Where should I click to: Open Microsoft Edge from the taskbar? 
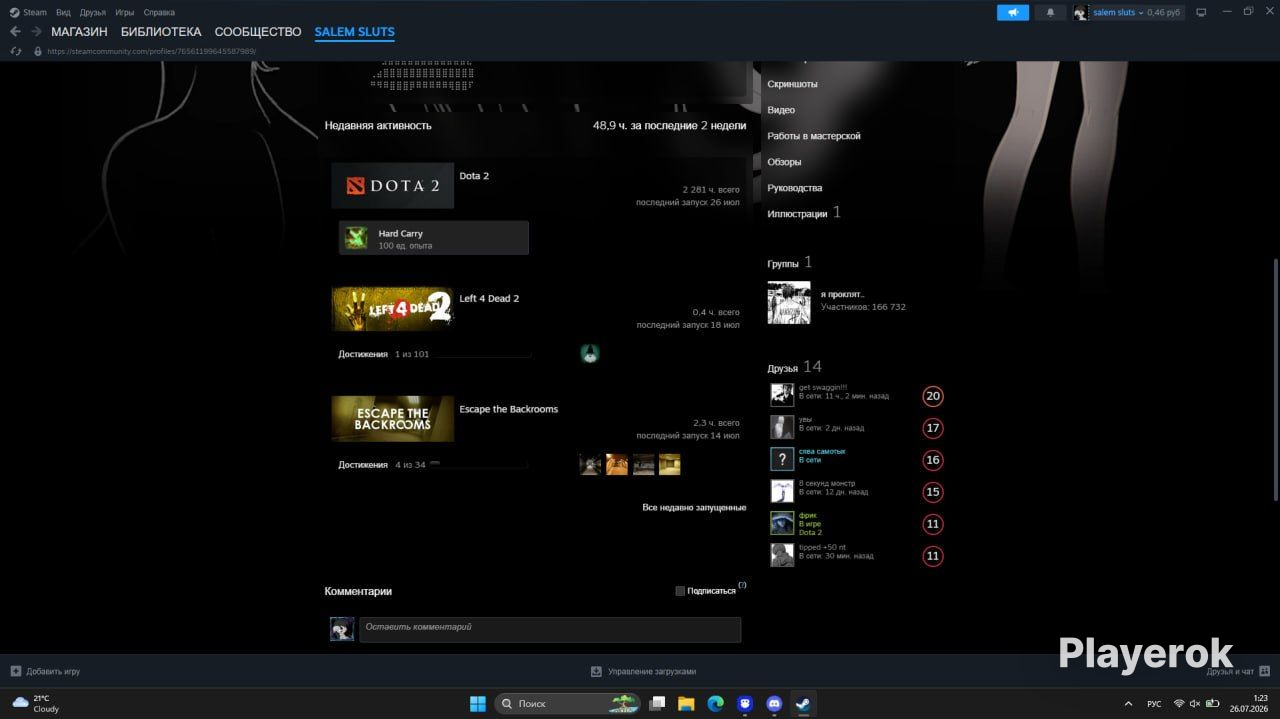pyautogui.click(x=715, y=703)
